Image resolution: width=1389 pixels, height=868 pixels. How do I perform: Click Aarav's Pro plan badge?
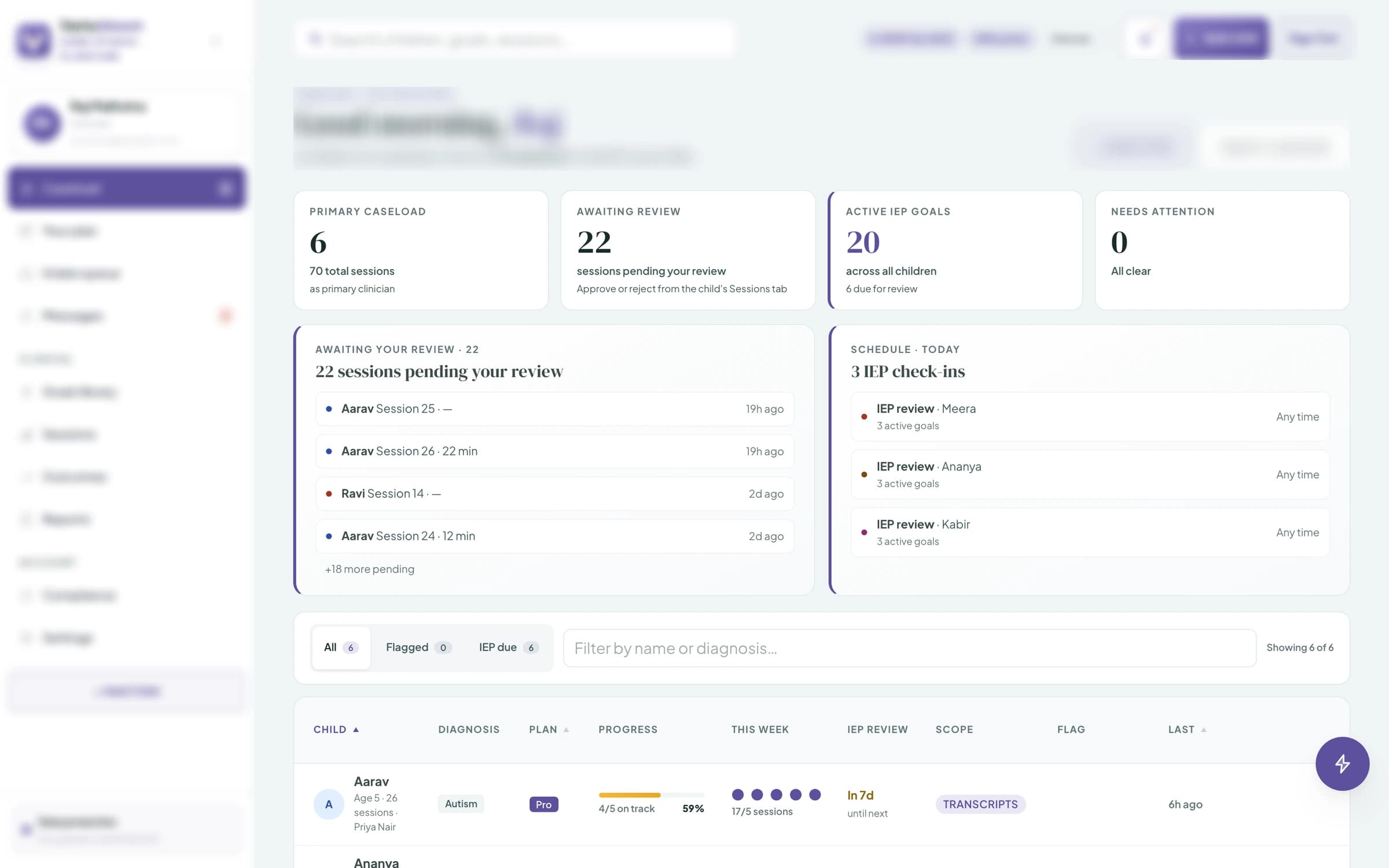click(543, 804)
